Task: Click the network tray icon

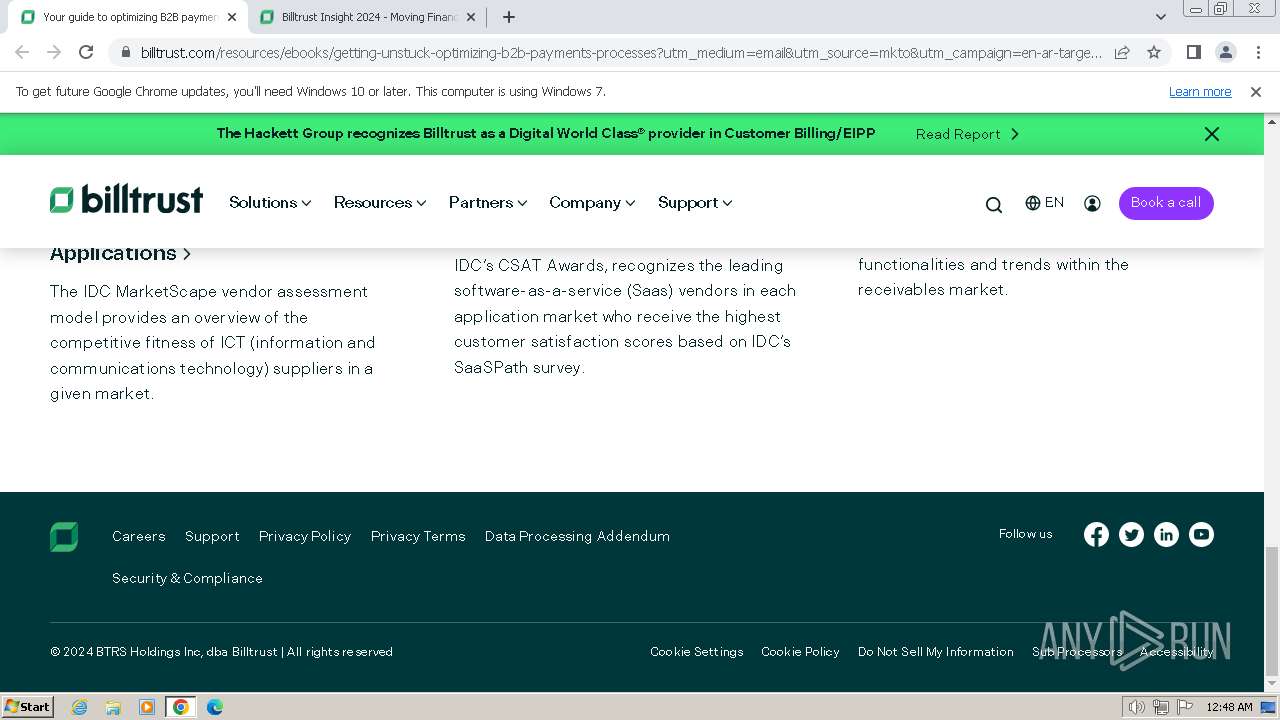Action: 1161,707
